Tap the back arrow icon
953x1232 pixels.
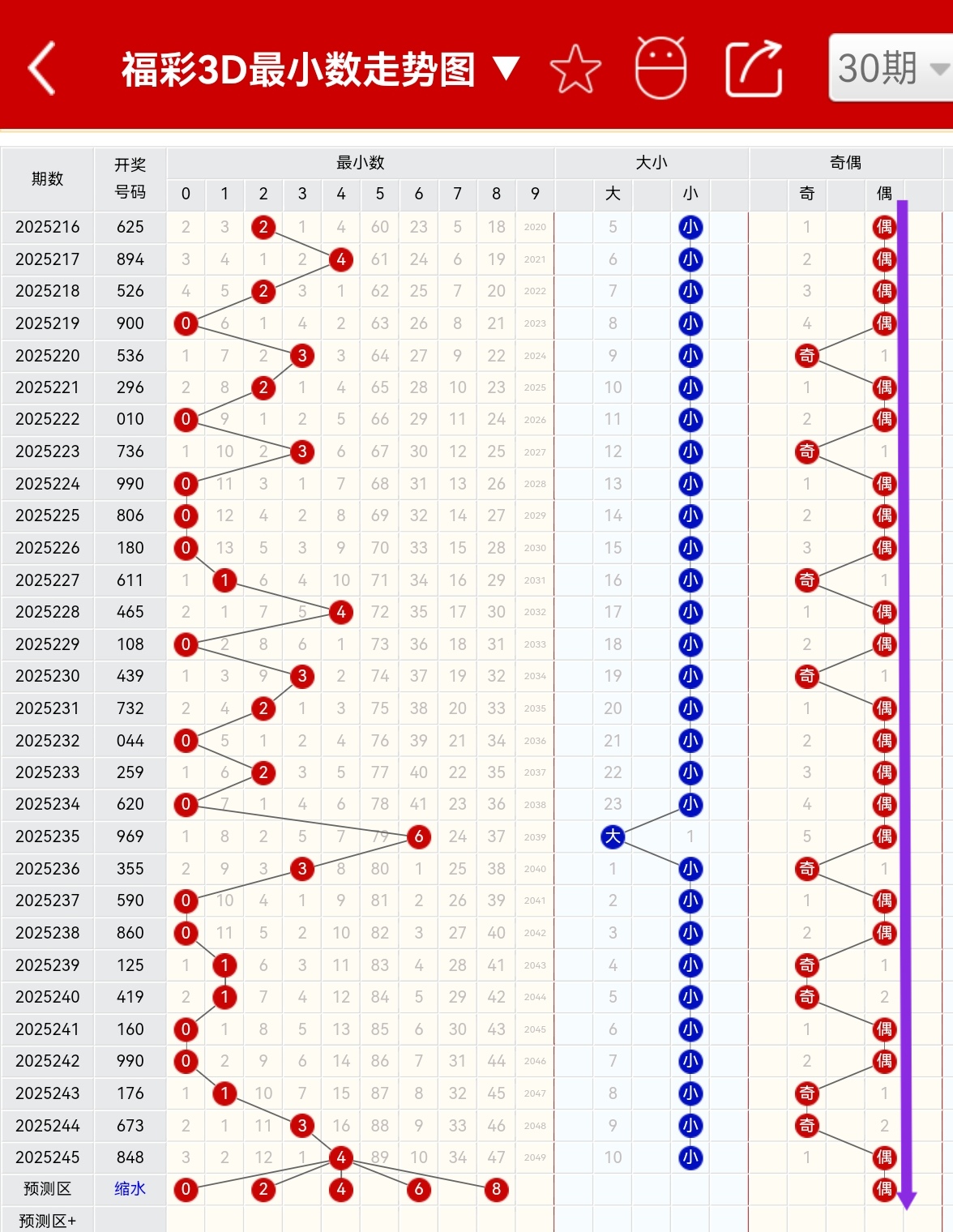pos(42,68)
